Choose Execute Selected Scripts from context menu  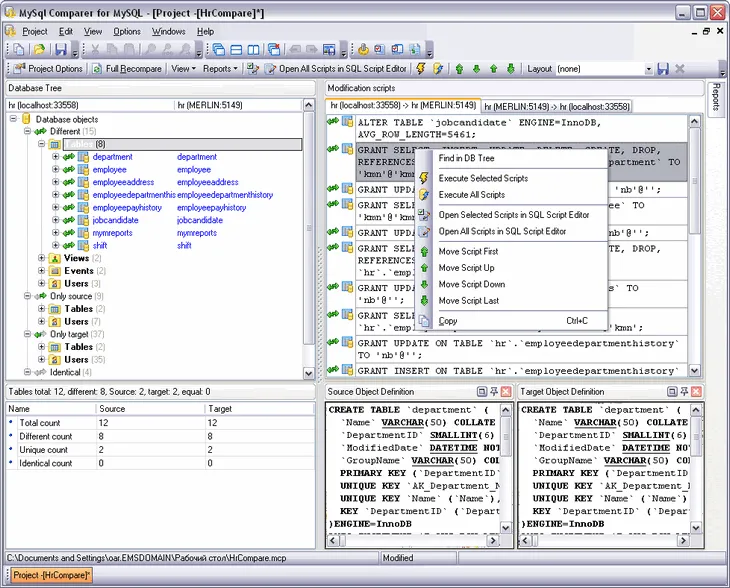pos(483,178)
